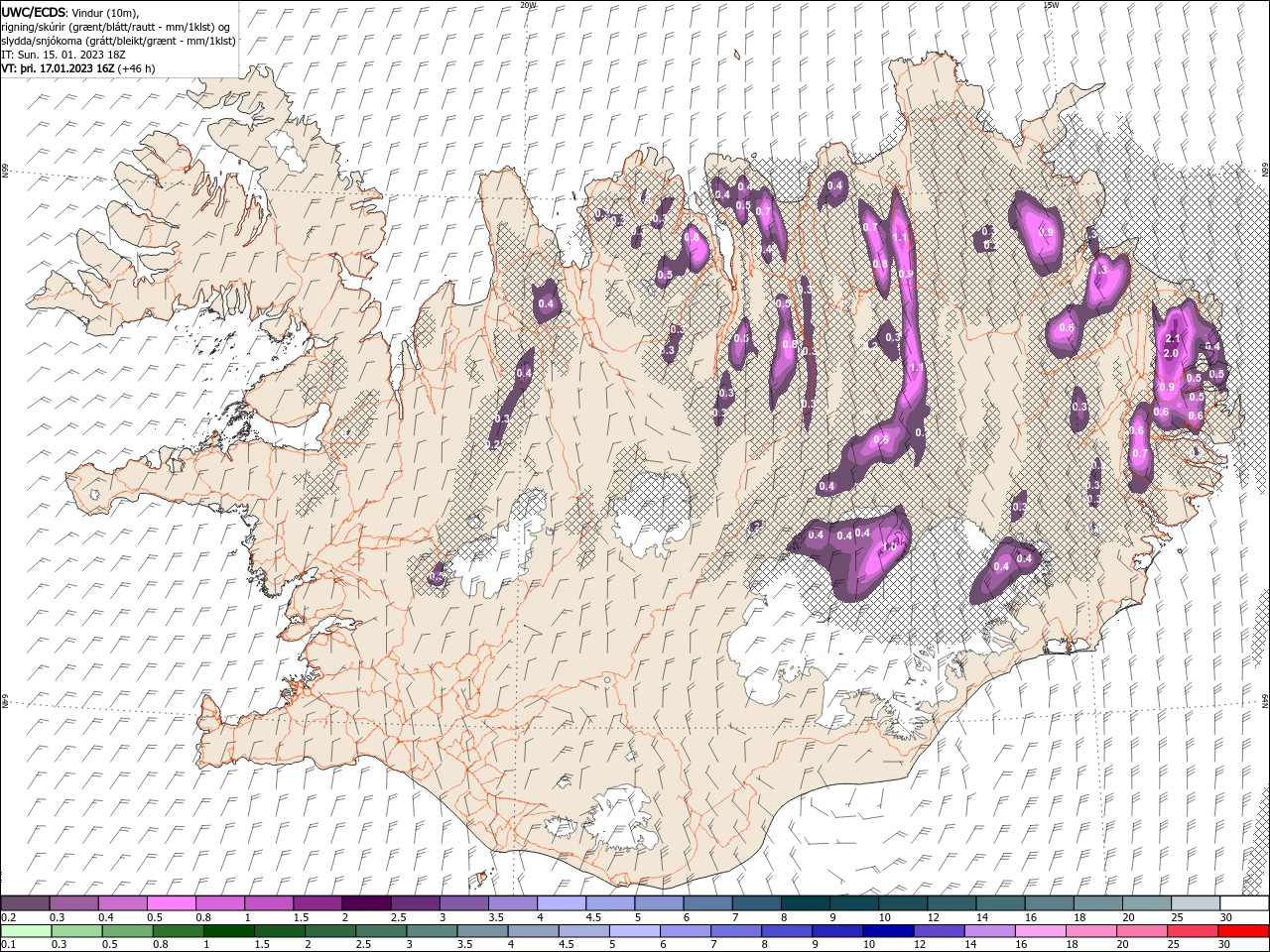Click the white swatch after the 30 label
The height and width of the screenshot is (952, 1270).
pyautogui.click(x=1244, y=903)
